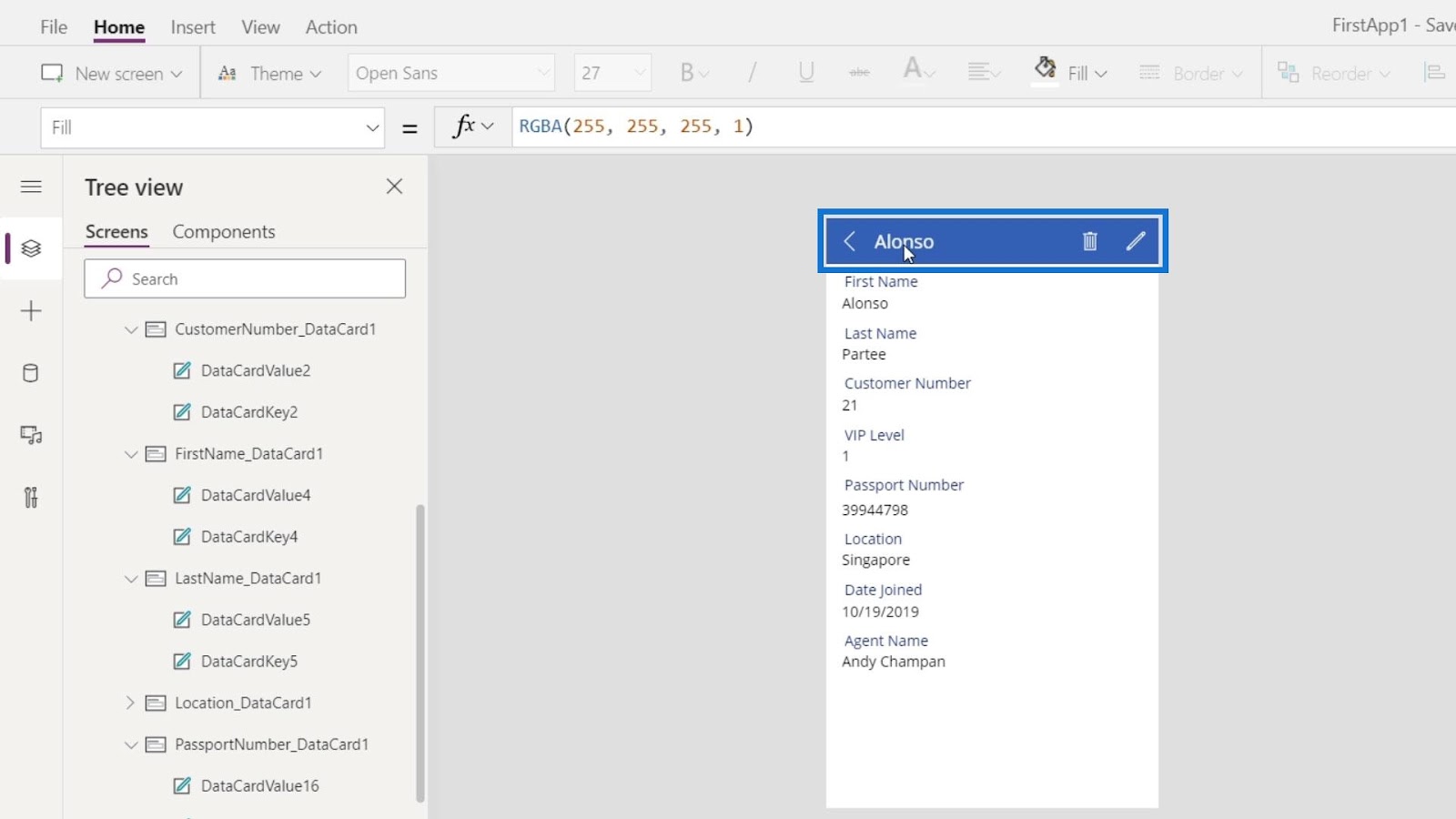
Task: Click the Align icon at ribbon edge
Action: tap(1434, 73)
